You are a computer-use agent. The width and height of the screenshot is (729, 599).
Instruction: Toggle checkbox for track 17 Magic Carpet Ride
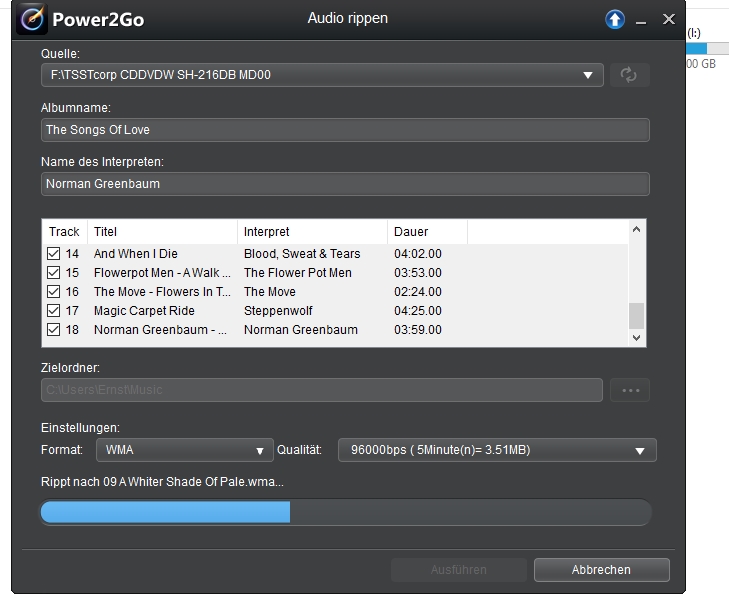[53, 311]
